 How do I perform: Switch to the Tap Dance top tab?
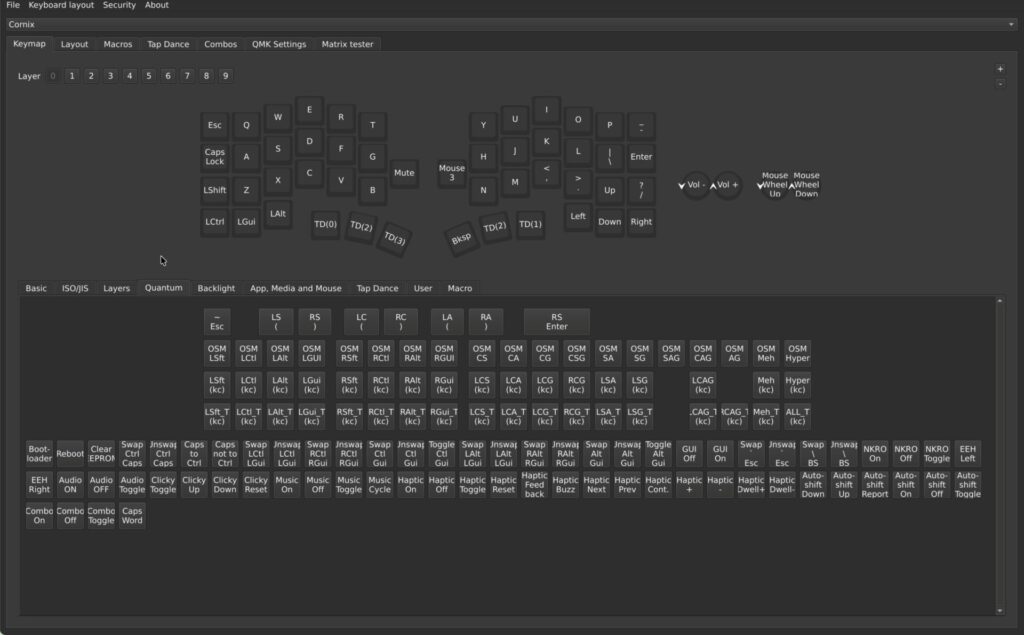click(168, 44)
